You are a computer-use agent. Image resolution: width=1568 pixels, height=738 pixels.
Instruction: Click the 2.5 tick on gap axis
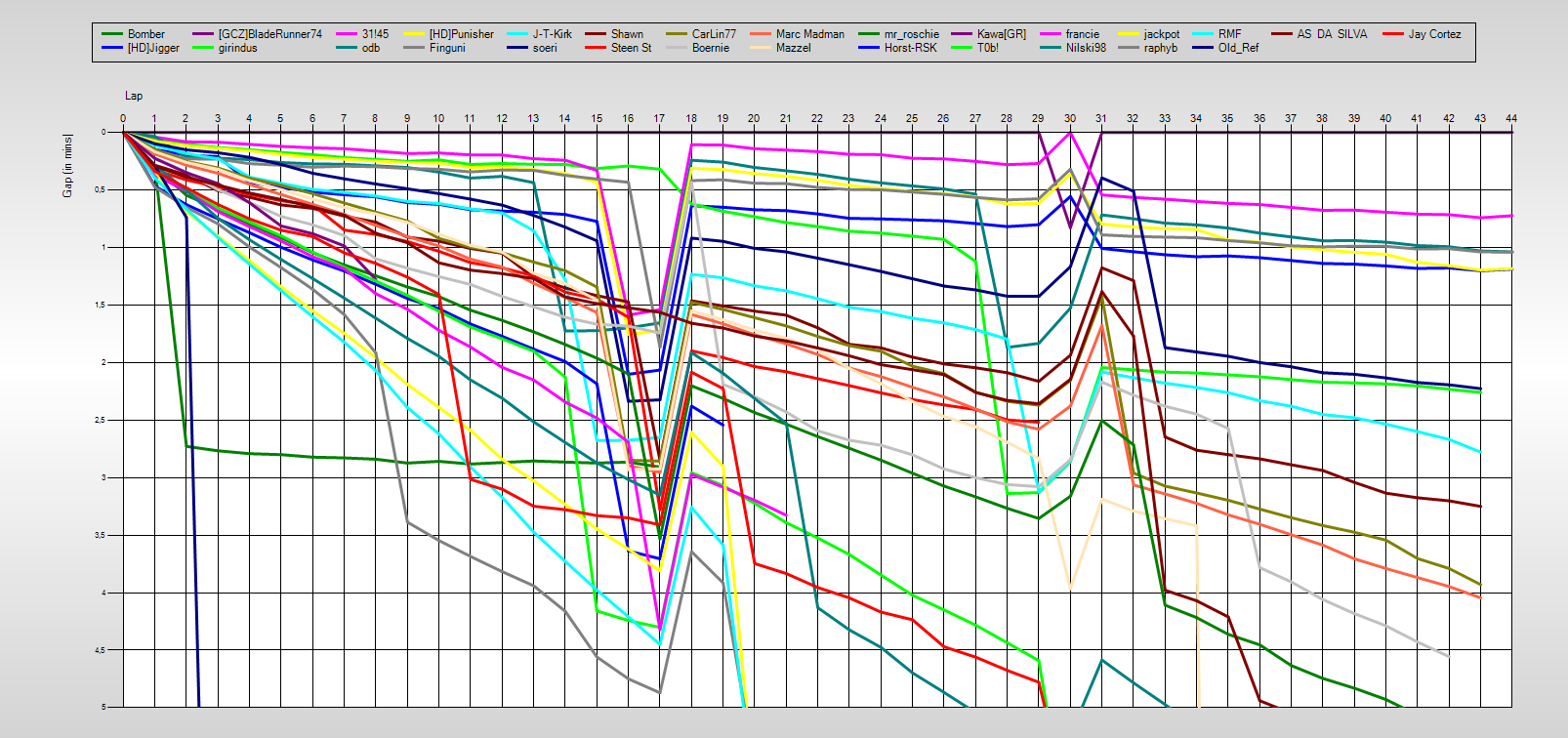(102, 421)
